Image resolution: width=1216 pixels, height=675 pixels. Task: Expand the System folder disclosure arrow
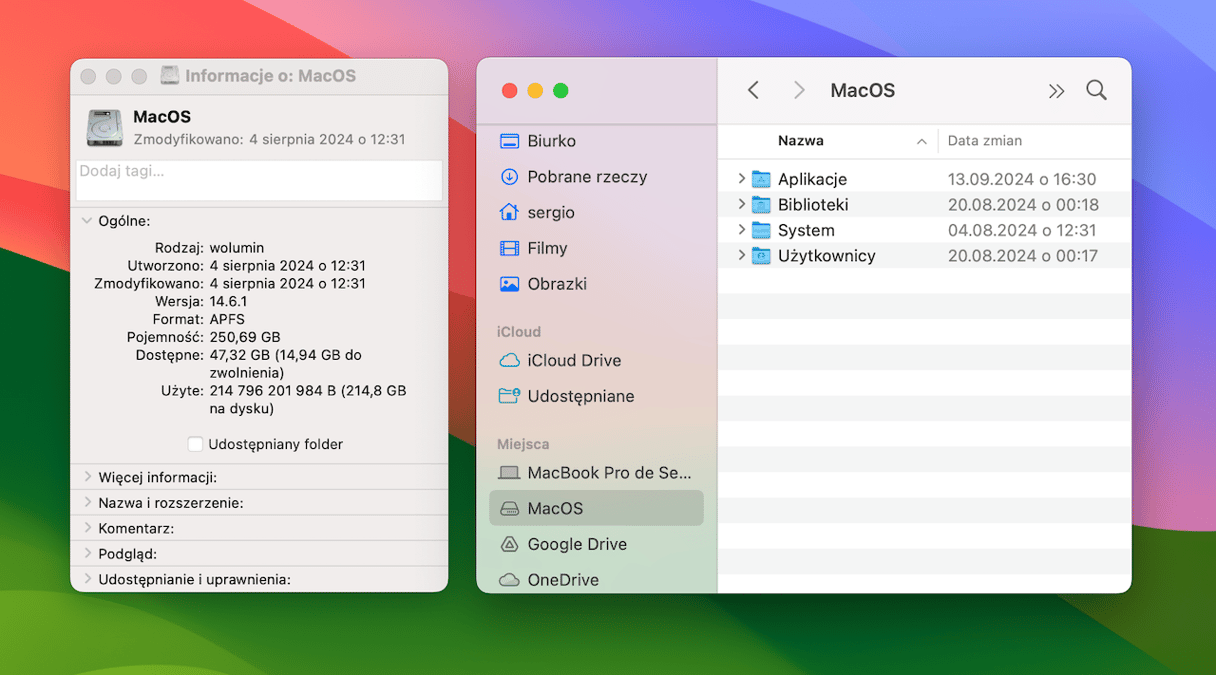pyautogui.click(x=741, y=230)
